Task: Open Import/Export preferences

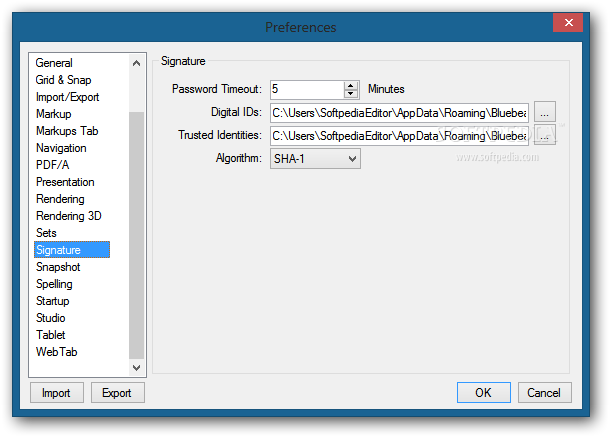Action: tap(67, 97)
